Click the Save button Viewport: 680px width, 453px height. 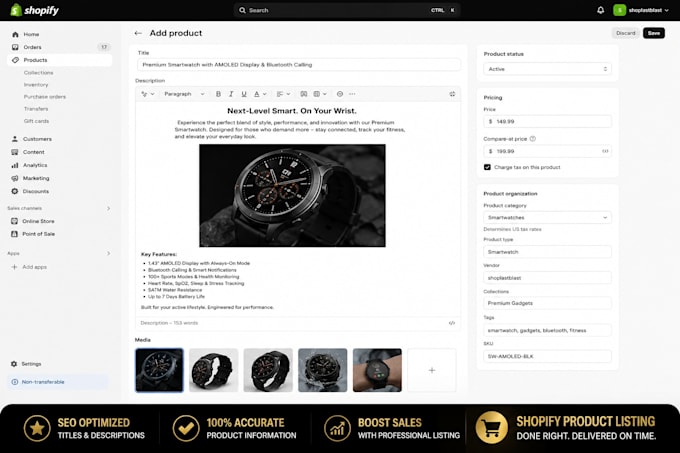pos(654,33)
